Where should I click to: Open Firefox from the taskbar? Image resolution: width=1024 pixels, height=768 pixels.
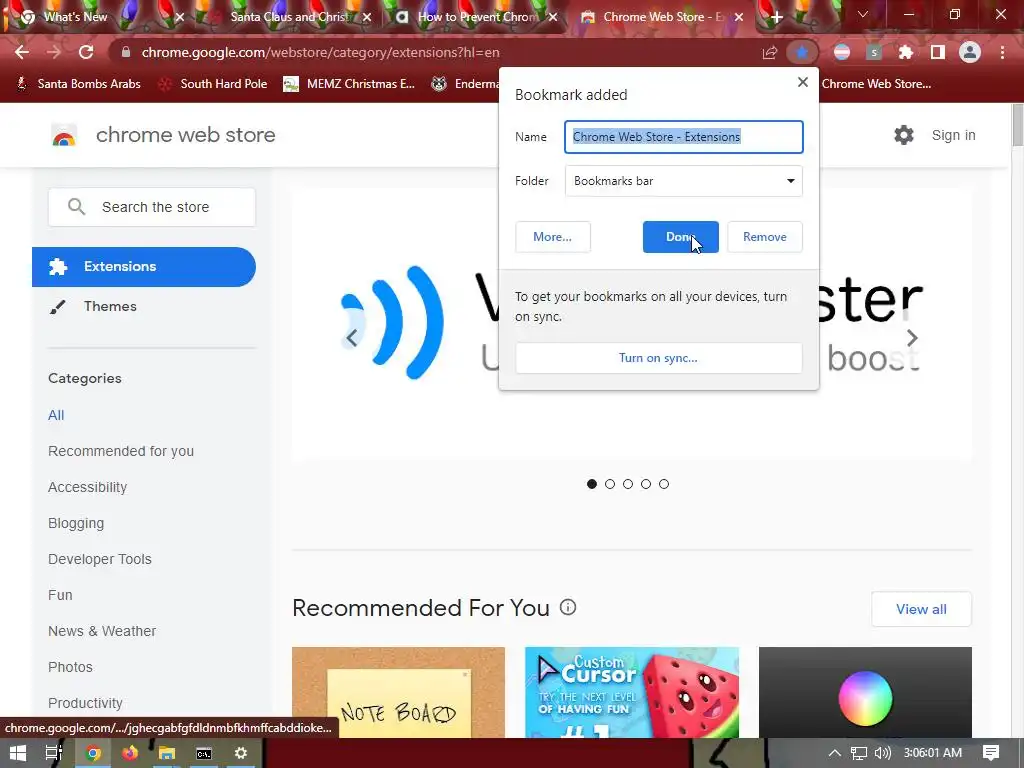point(130,753)
